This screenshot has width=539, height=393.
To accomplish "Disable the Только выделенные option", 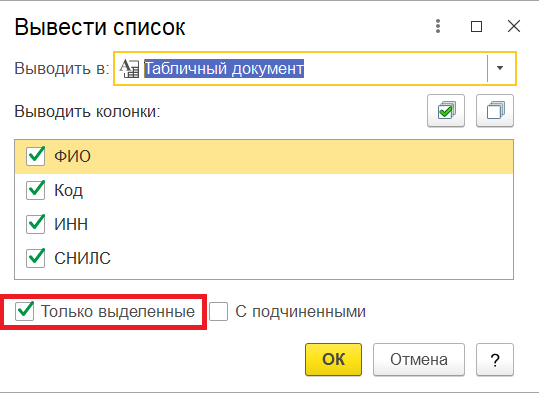I will click(x=24, y=312).
